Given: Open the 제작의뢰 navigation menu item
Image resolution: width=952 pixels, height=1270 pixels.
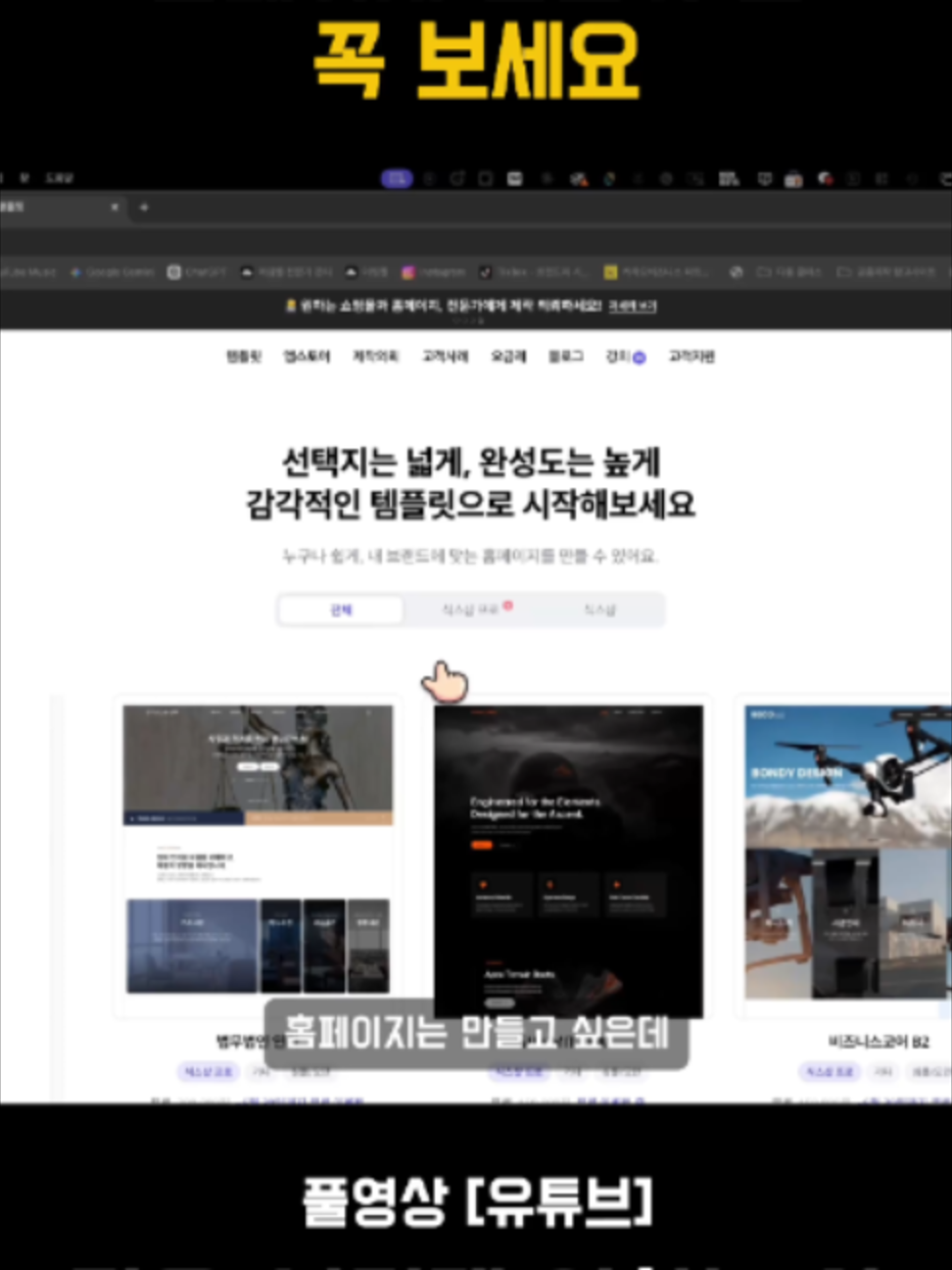Looking at the screenshot, I should [376, 357].
